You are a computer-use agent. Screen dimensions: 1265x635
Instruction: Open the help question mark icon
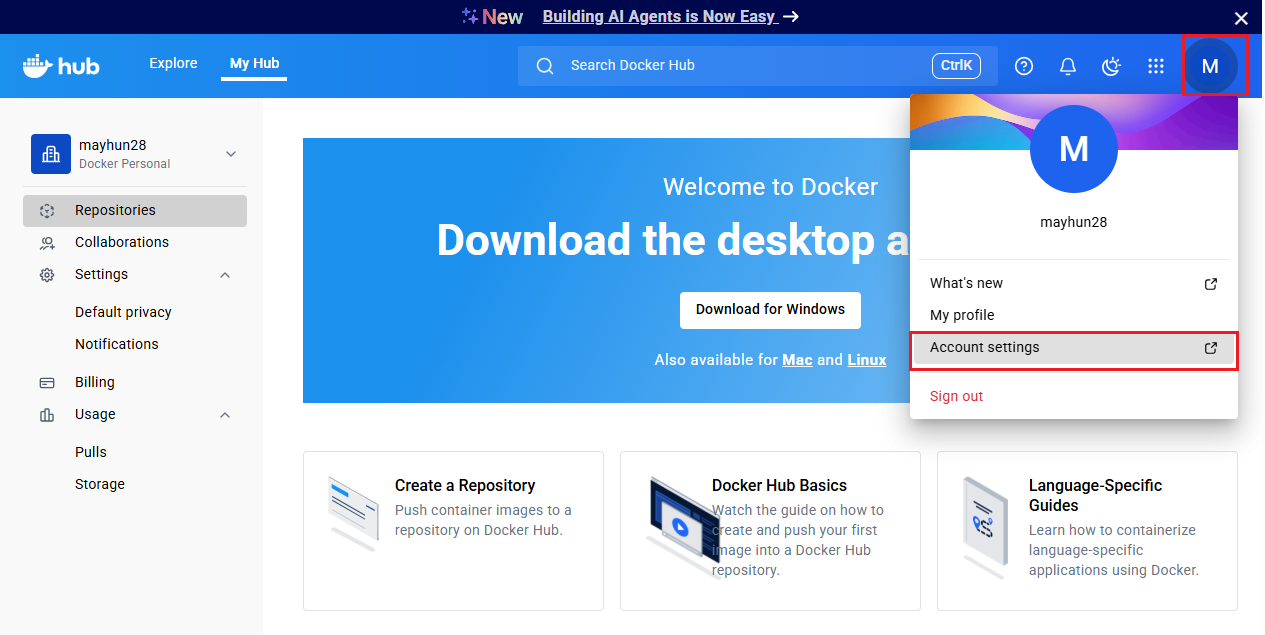pos(1024,66)
